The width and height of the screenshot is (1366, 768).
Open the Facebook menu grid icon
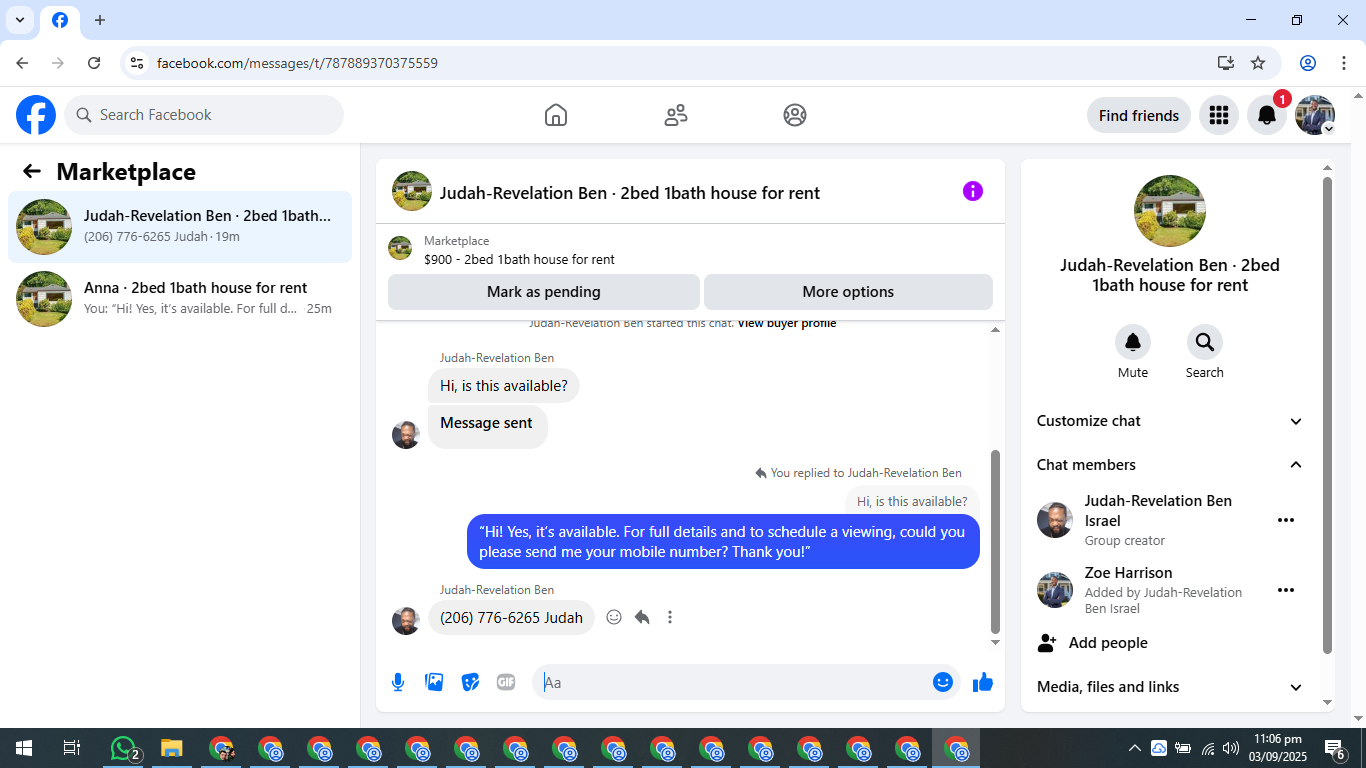tap(1218, 115)
